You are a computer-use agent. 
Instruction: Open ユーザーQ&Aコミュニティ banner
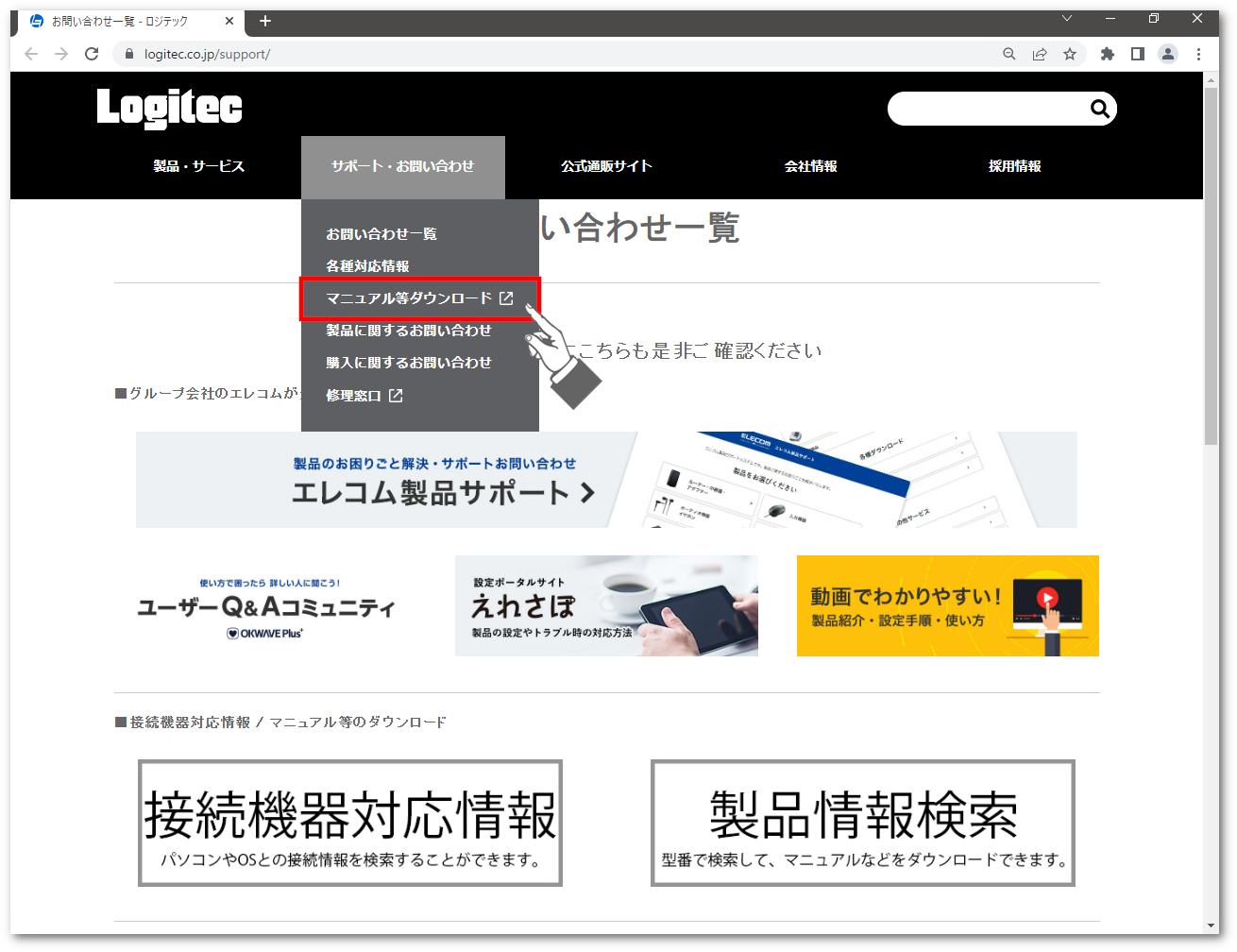coord(265,606)
